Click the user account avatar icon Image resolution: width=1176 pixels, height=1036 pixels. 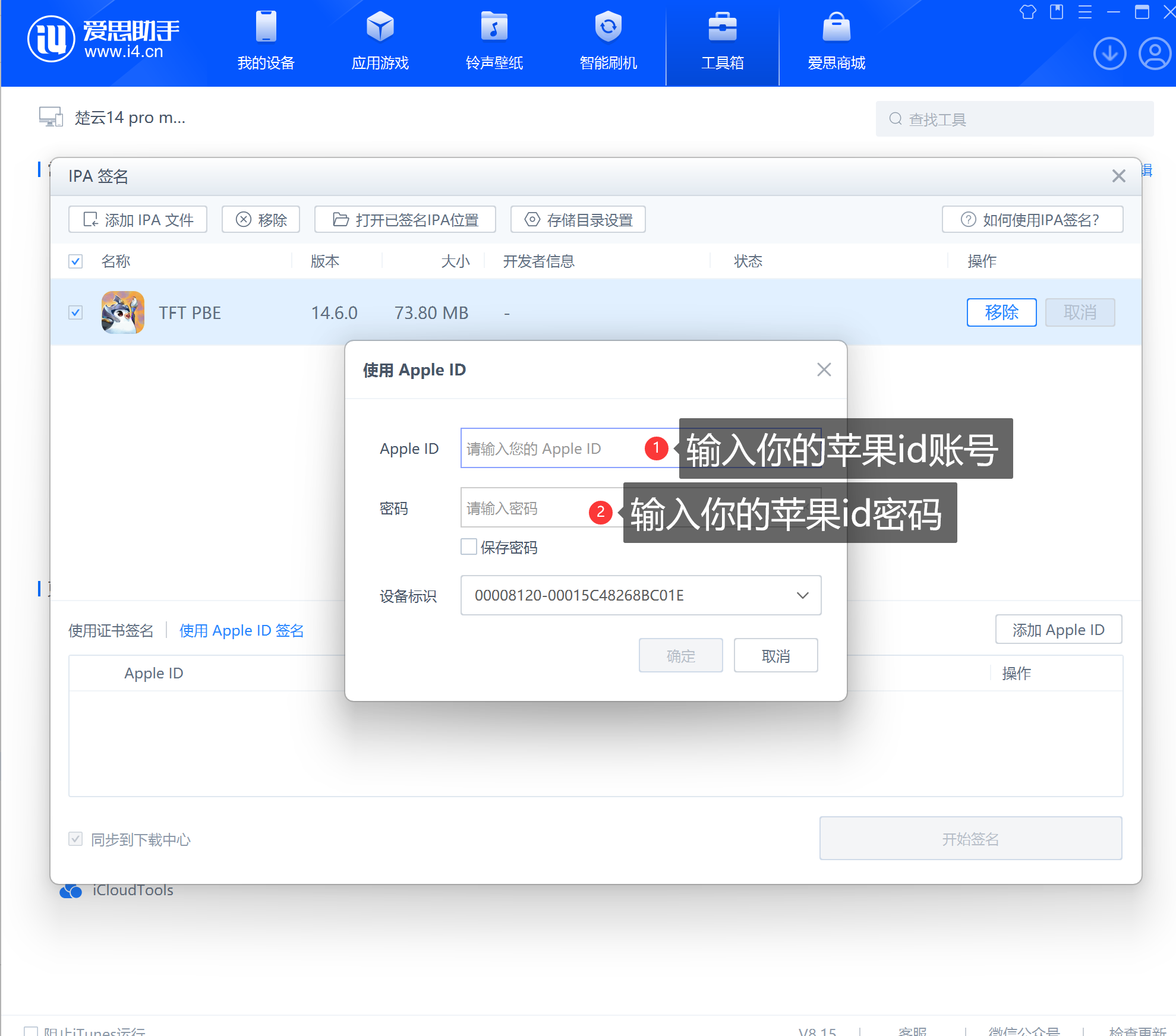1154,53
